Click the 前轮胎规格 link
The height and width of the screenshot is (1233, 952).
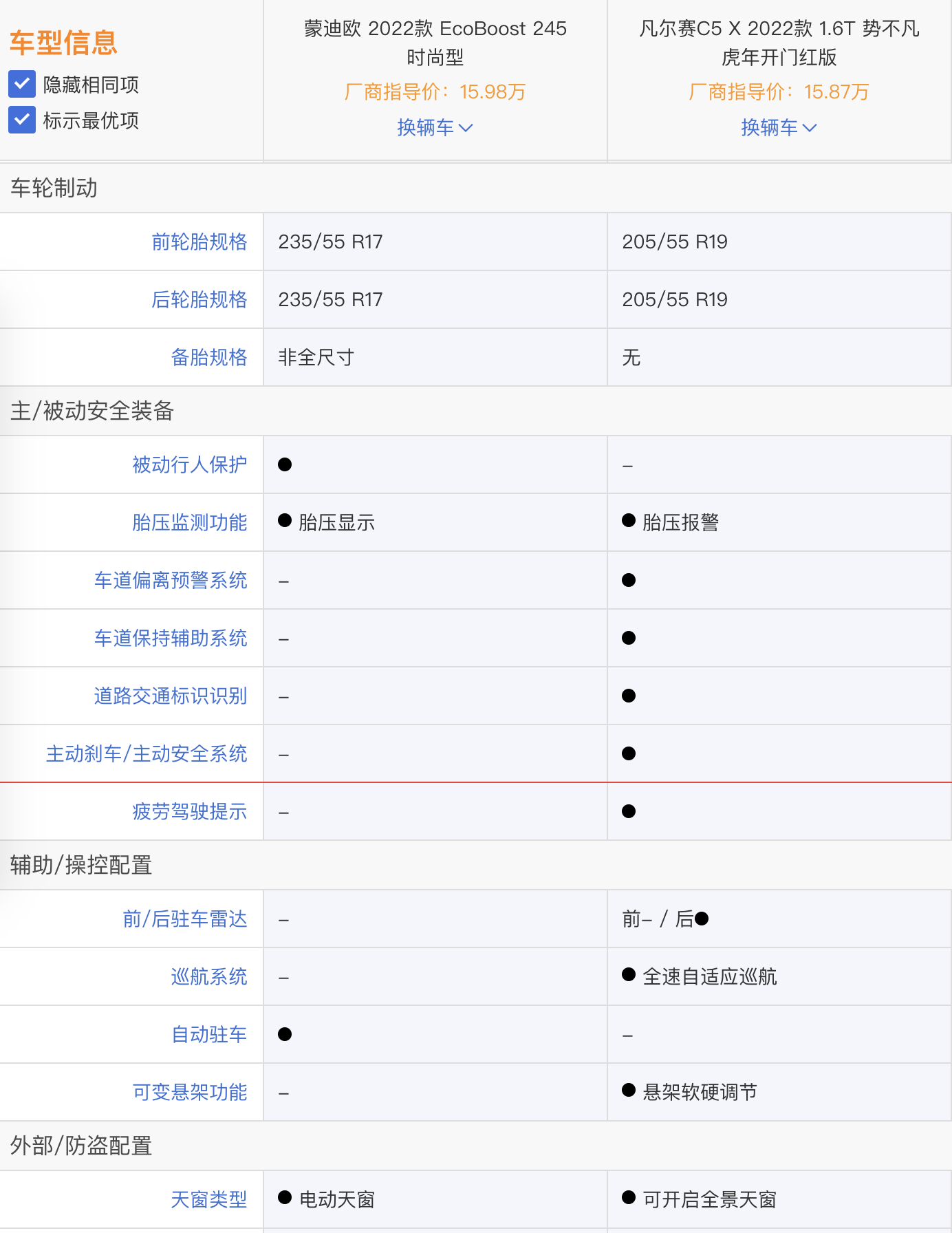[x=199, y=242]
